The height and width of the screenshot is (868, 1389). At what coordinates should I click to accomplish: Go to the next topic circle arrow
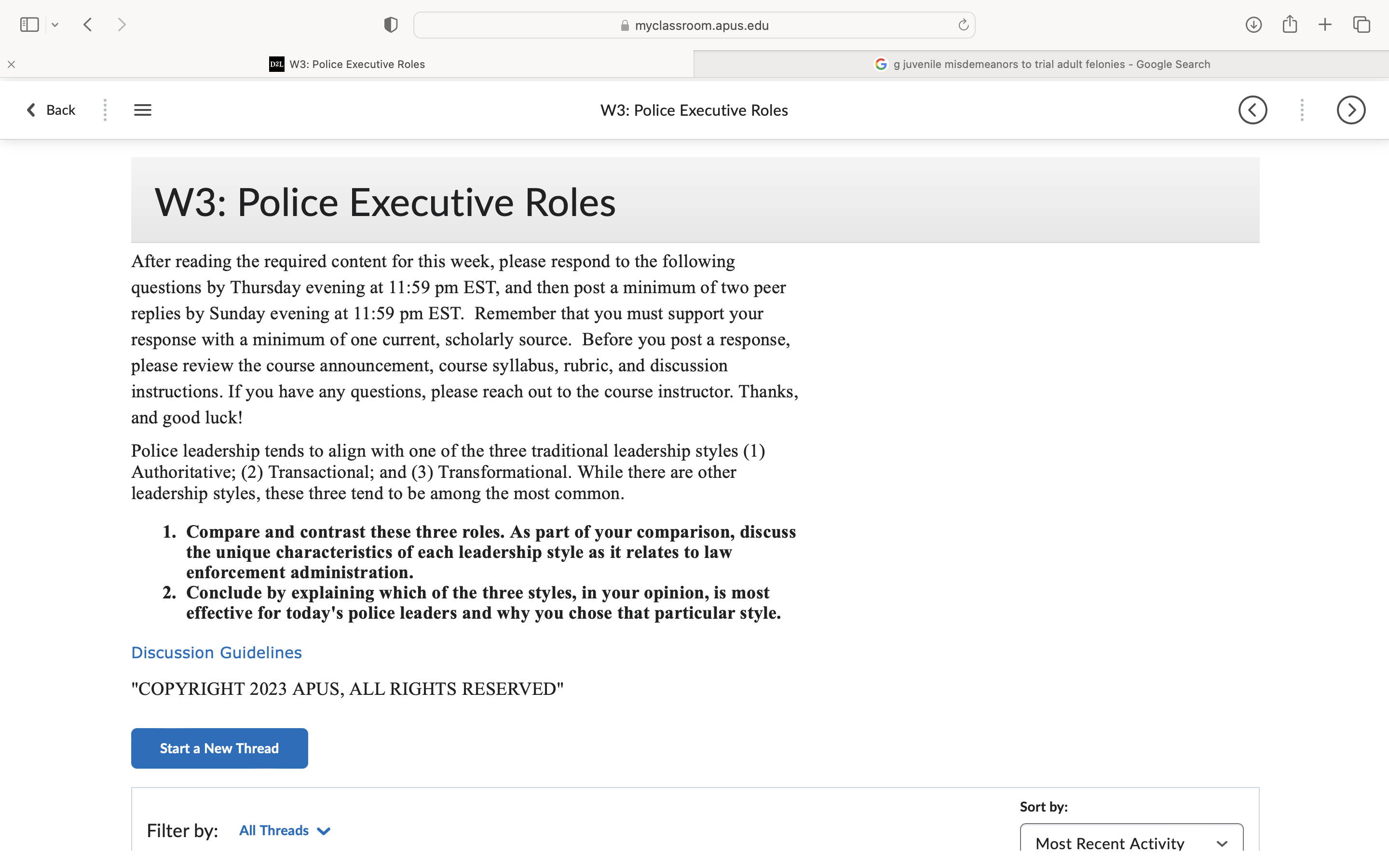1351,109
